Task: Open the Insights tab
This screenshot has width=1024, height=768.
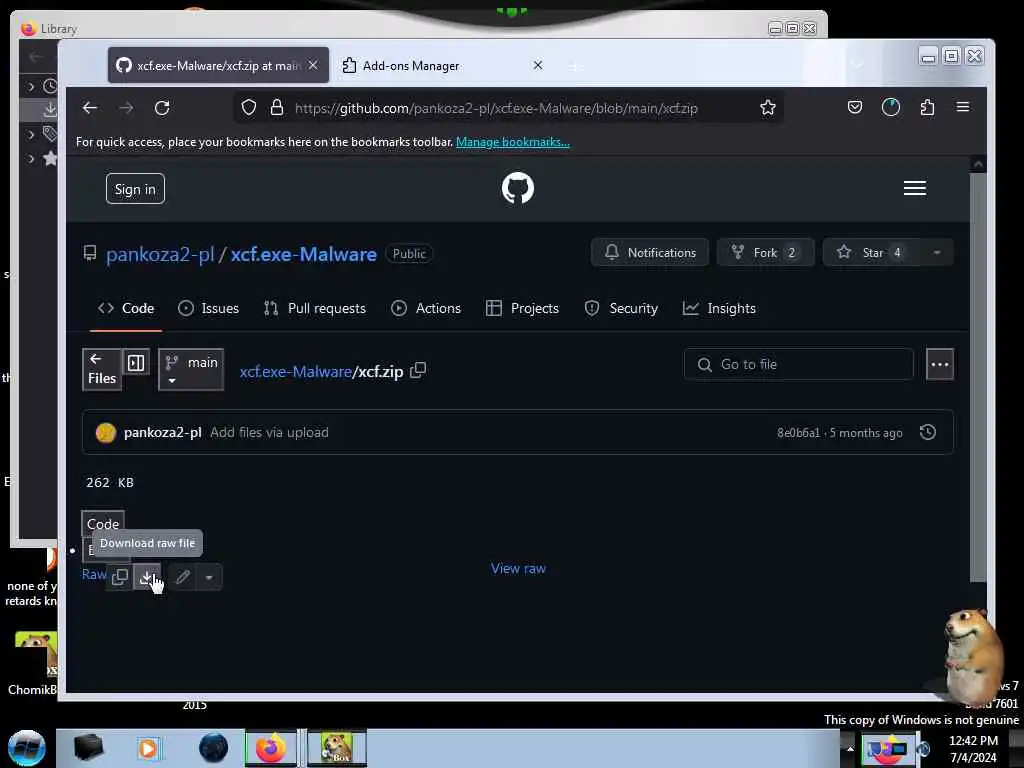Action: pyautogui.click(x=719, y=308)
